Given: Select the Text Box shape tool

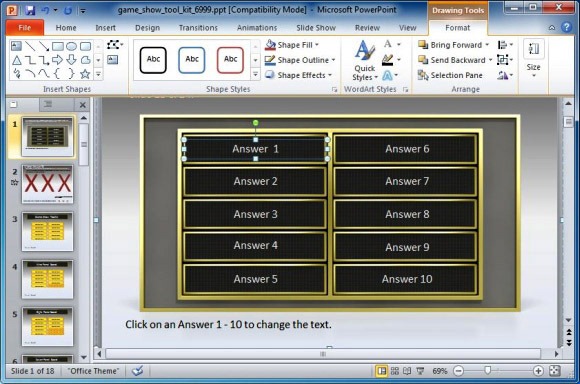Looking at the screenshot, I should pyautogui.click(x=16, y=46).
